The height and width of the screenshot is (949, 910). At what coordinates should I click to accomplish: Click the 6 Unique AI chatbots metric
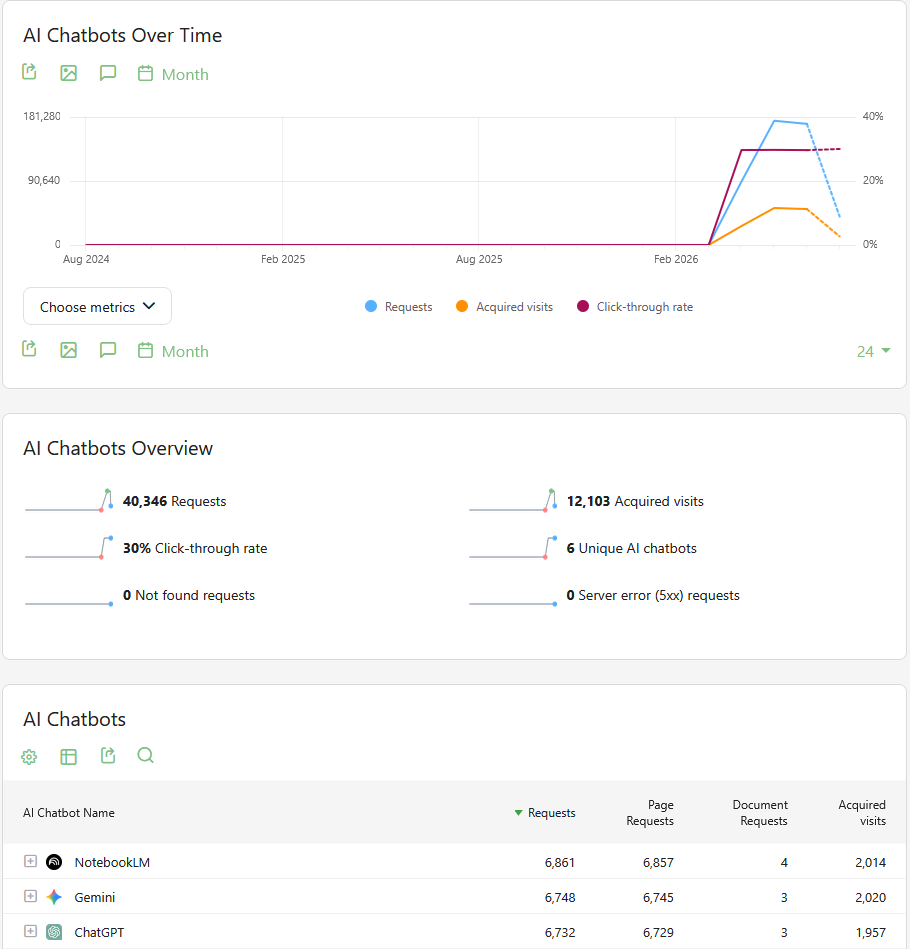(x=631, y=548)
